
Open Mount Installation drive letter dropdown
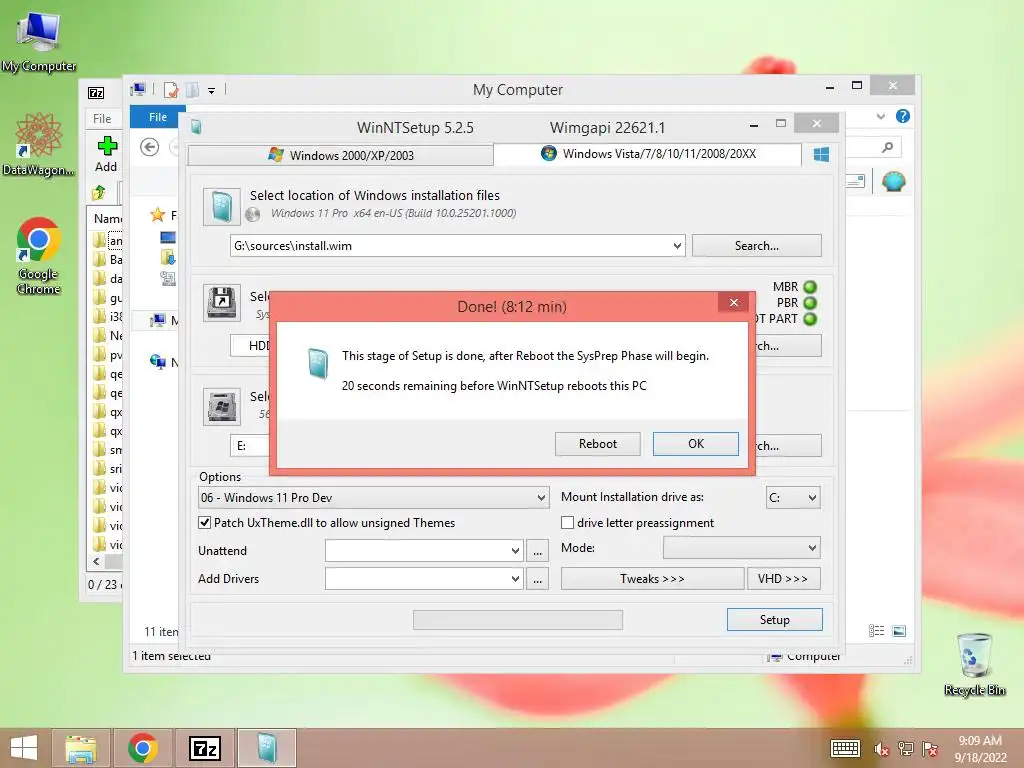click(x=793, y=498)
